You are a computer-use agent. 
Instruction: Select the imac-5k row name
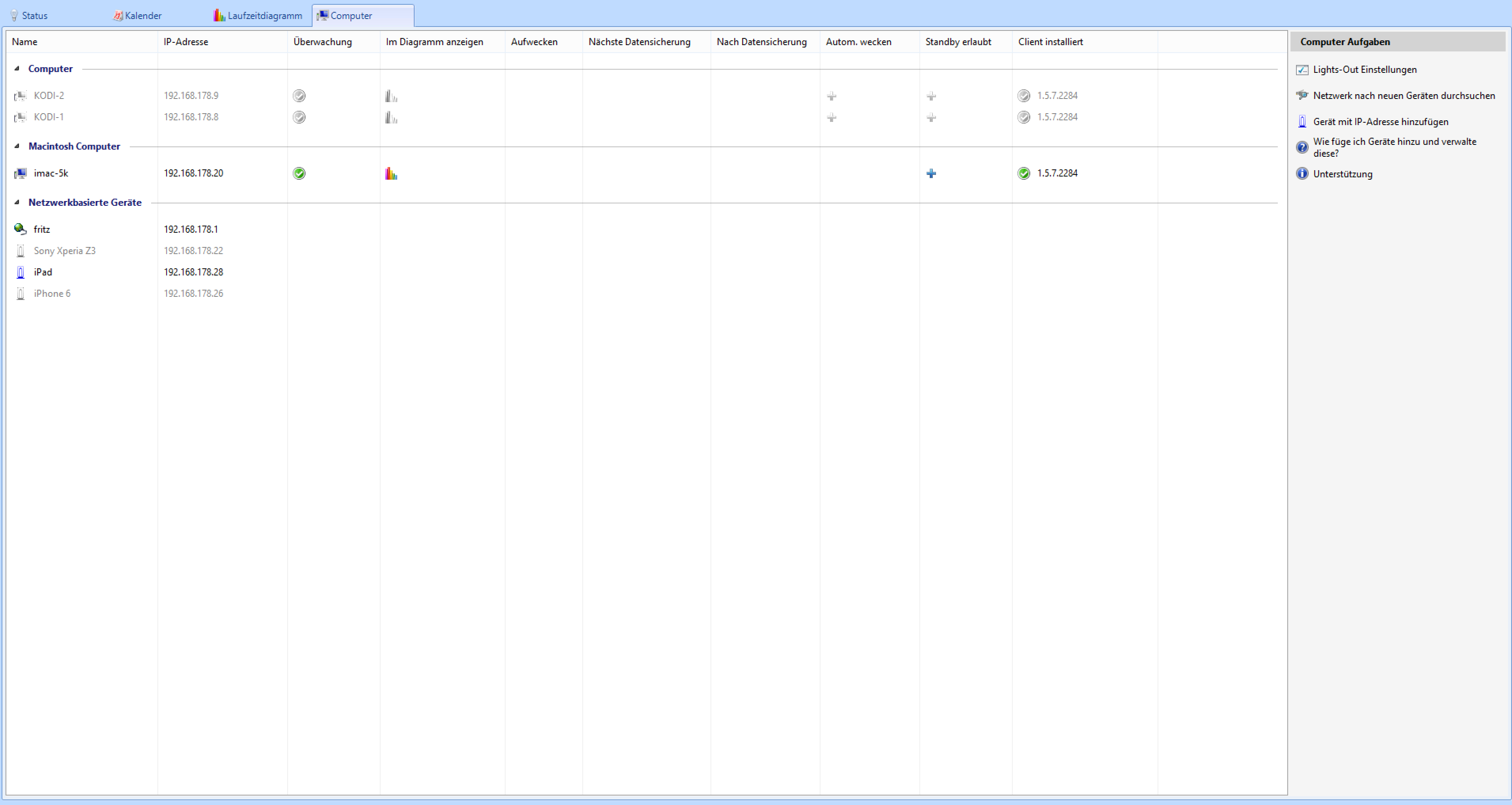click(x=51, y=174)
